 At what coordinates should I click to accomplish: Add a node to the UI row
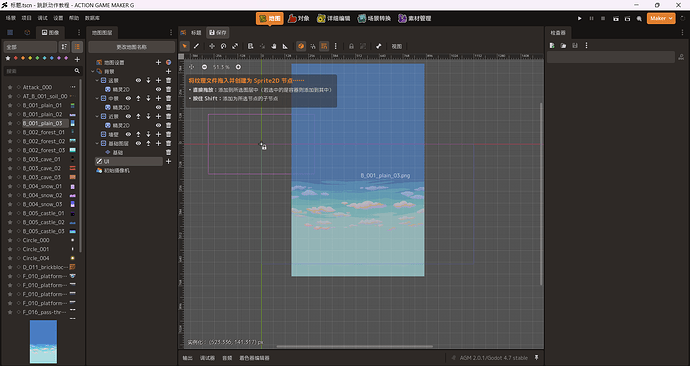coord(169,161)
